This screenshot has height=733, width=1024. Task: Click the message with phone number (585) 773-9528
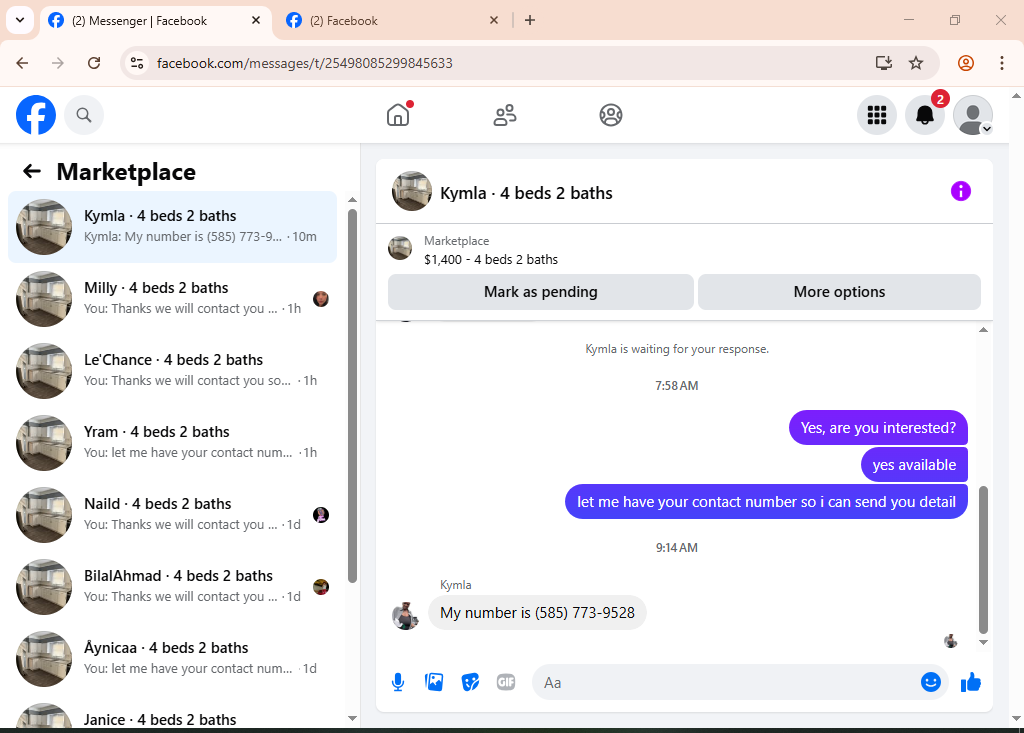537,613
